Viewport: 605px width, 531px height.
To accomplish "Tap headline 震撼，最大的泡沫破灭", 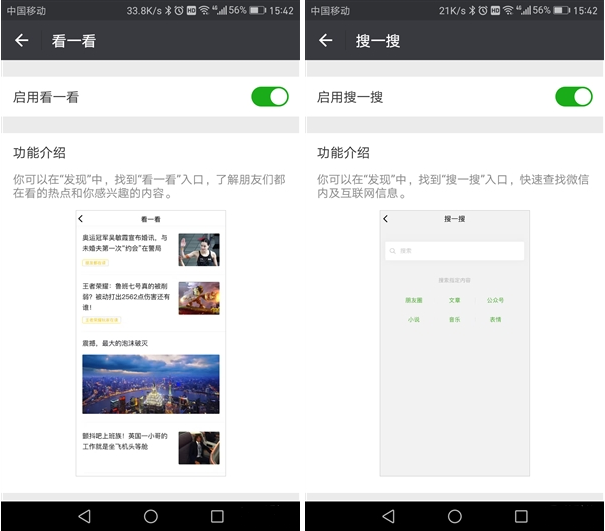I will click(115, 343).
